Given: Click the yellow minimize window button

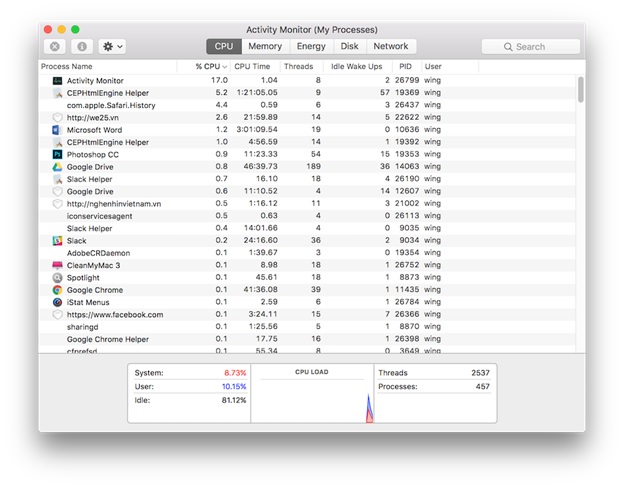Looking at the screenshot, I should [62, 29].
